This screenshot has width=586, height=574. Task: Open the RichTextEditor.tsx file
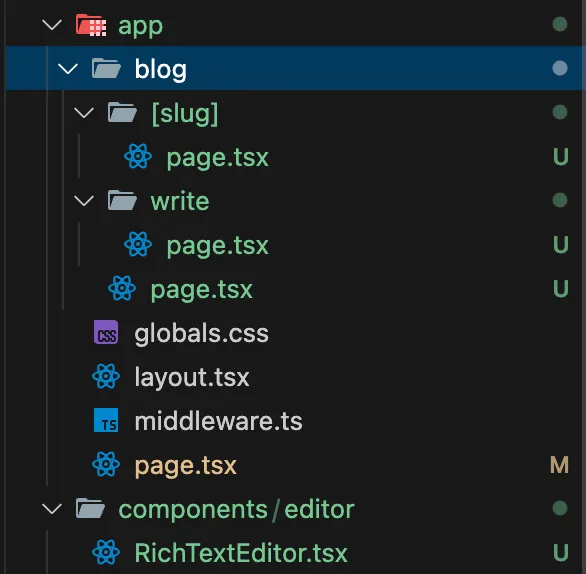(241, 553)
